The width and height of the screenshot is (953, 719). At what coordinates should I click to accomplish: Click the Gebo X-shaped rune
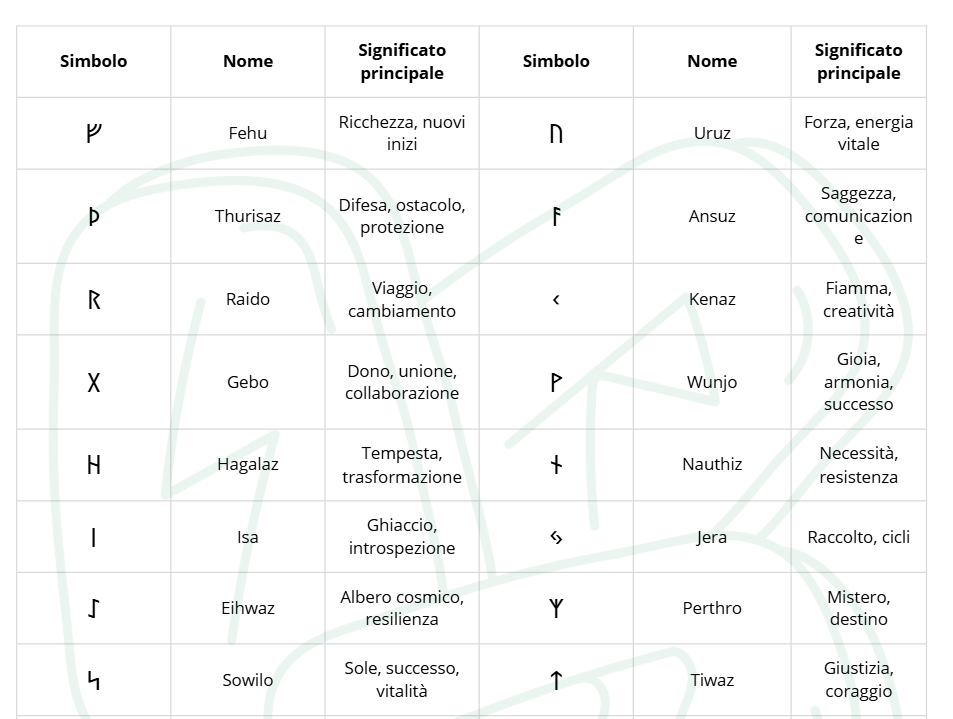(x=94, y=382)
